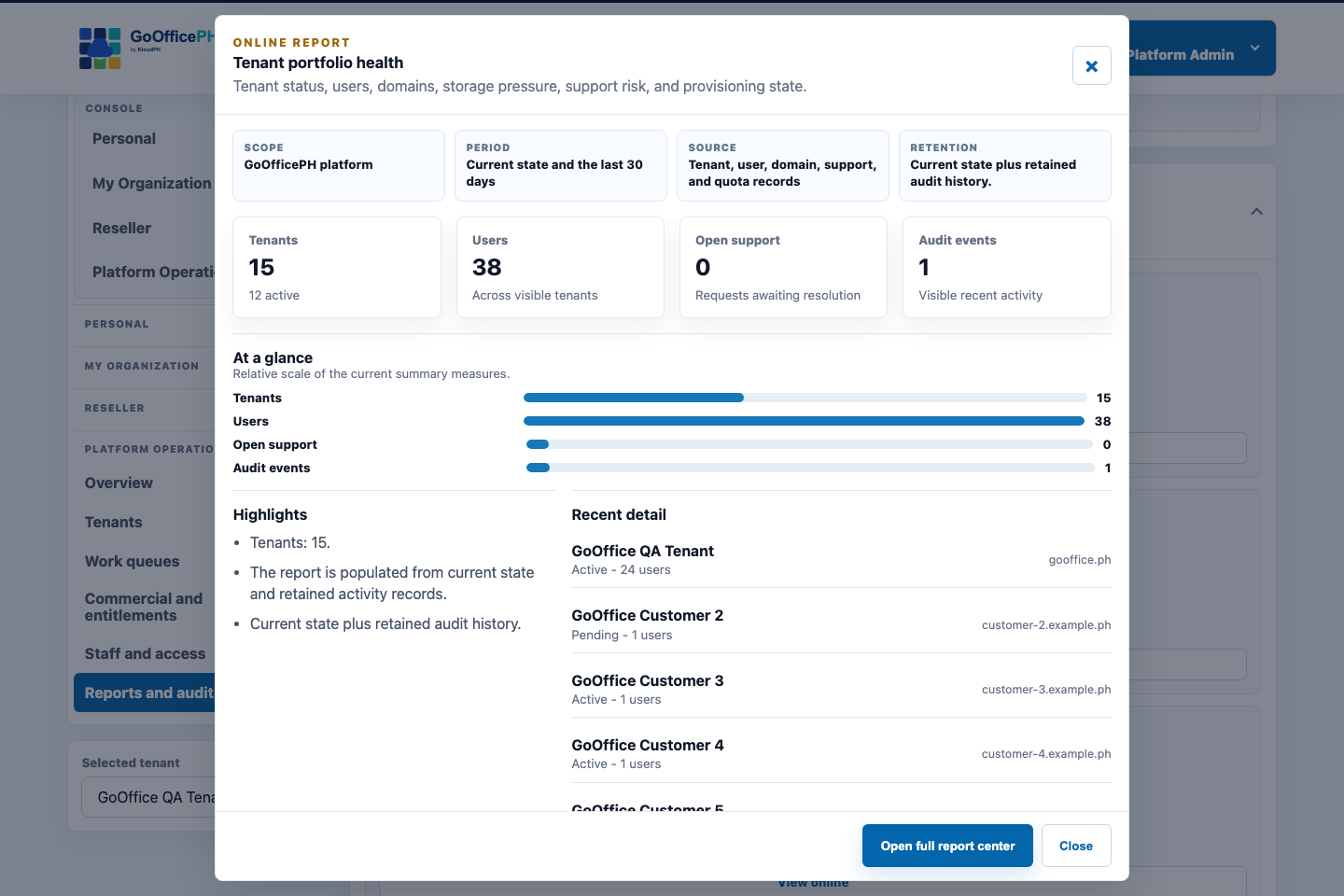Open the Selected tenant combo box
This screenshot has width=1344, height=896.
pyautogui.click(x=149, y=798)
